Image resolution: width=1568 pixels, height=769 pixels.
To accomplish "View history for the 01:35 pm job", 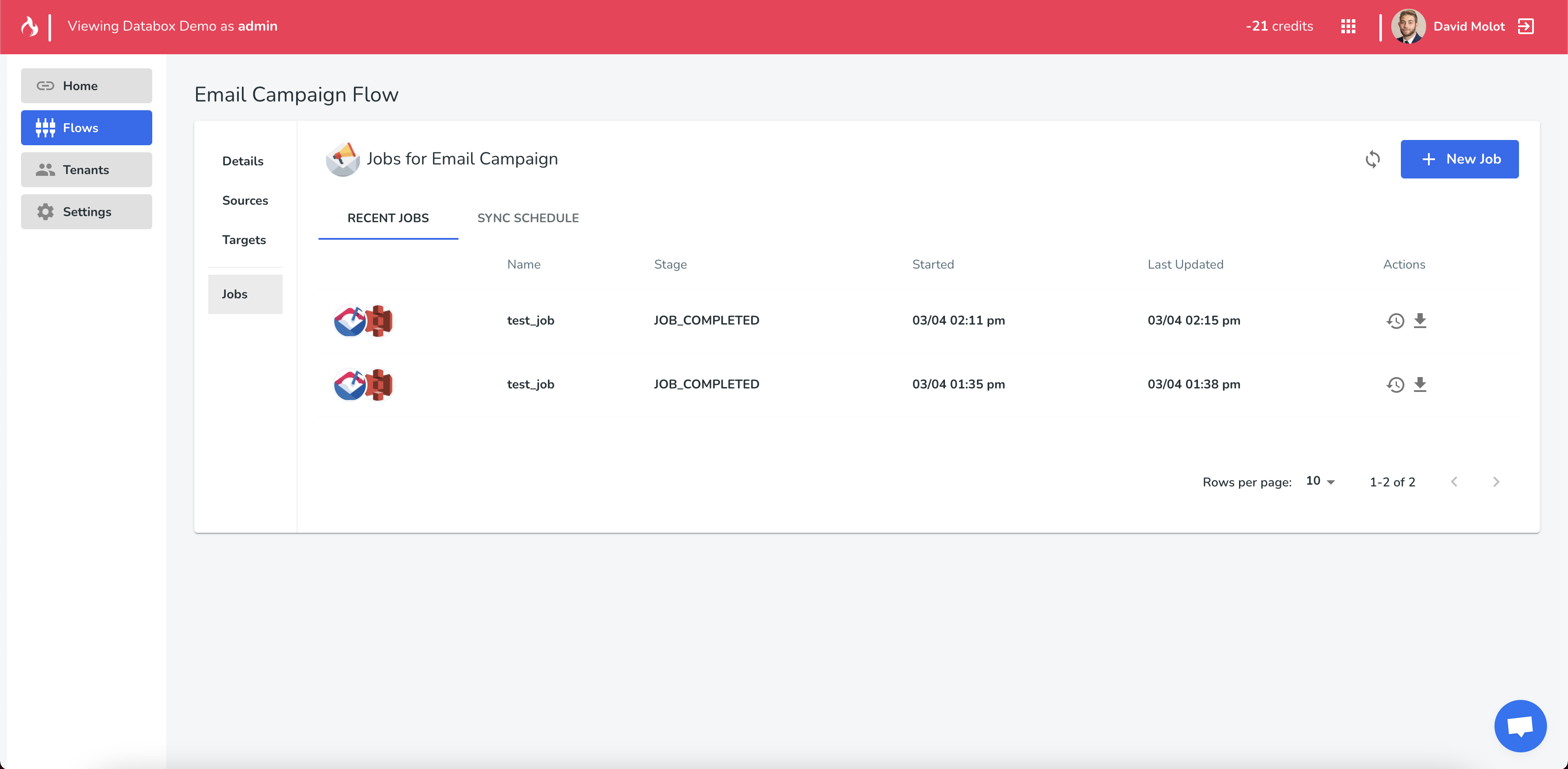I will pos(1395,384).
